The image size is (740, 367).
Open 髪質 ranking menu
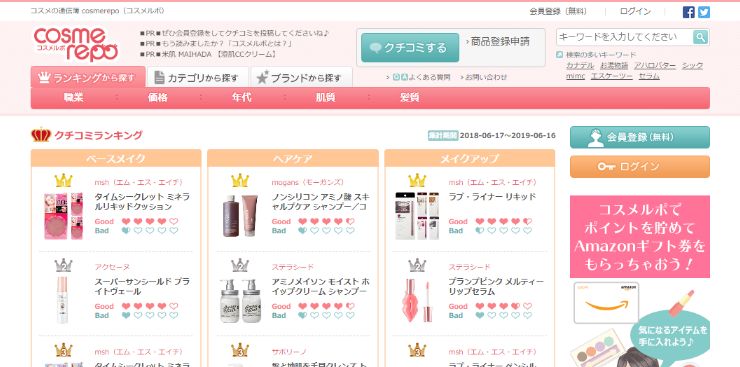pyautogui.click(x=410, y=98)
